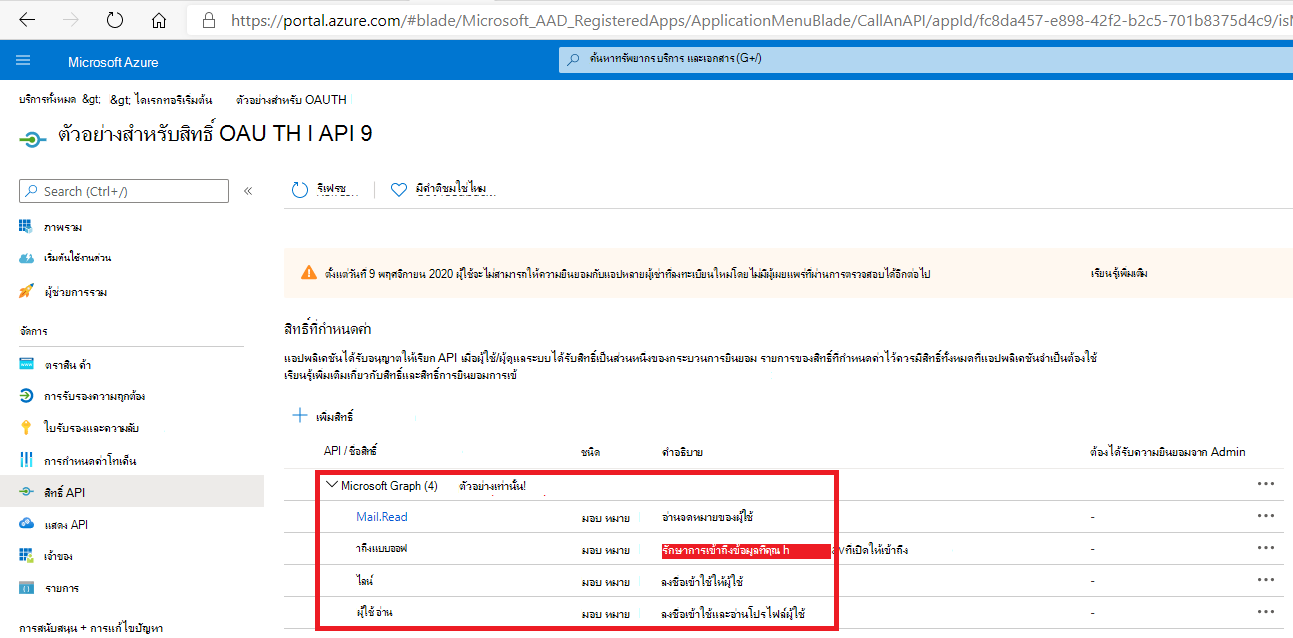Click Mail.Read description อ่านจดหมายของผู้ใช้
This screenshot has height=638, width=1293.
tap(707, 517)
